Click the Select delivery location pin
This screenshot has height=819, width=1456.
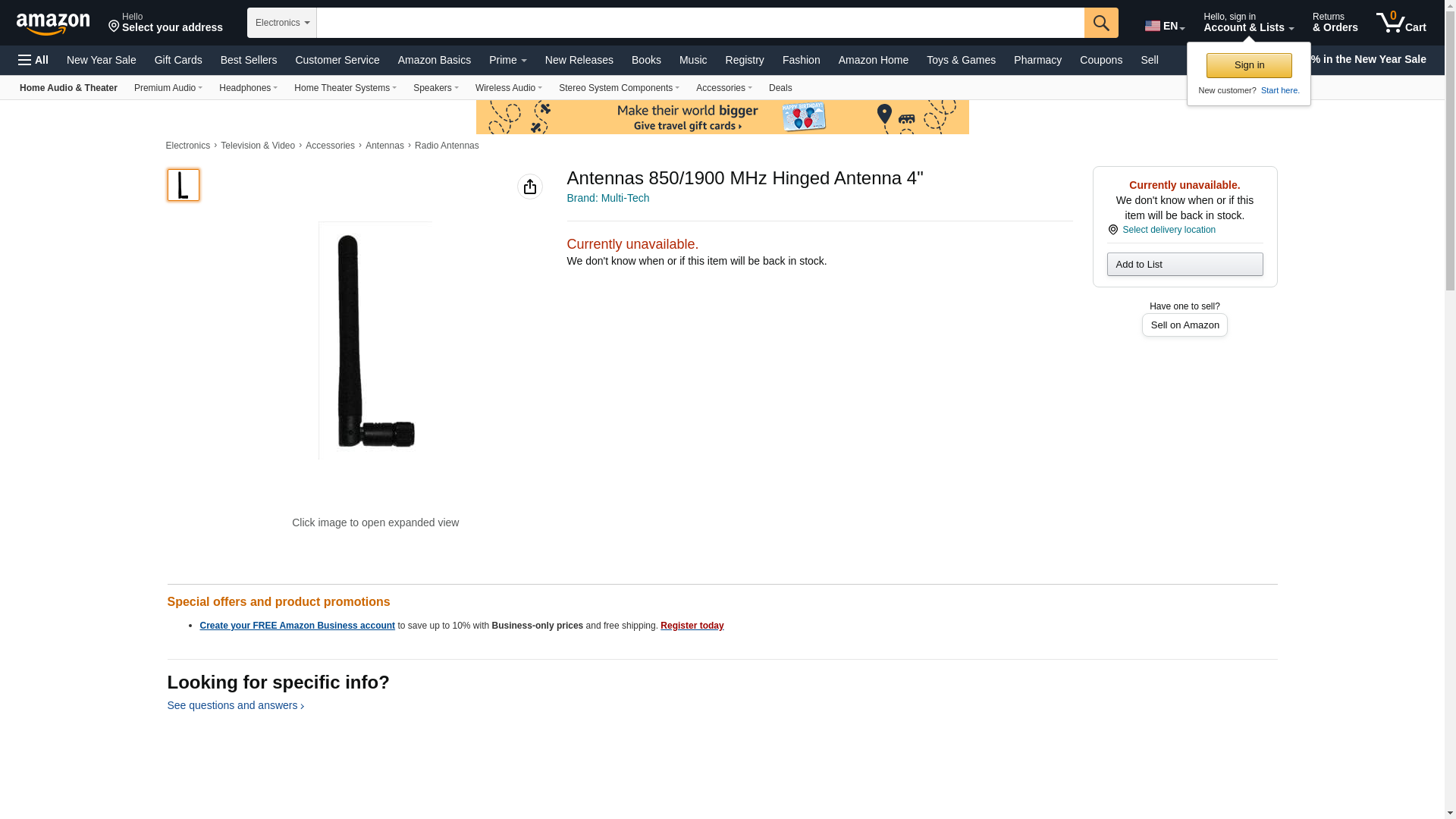(x=1112, y=230)
